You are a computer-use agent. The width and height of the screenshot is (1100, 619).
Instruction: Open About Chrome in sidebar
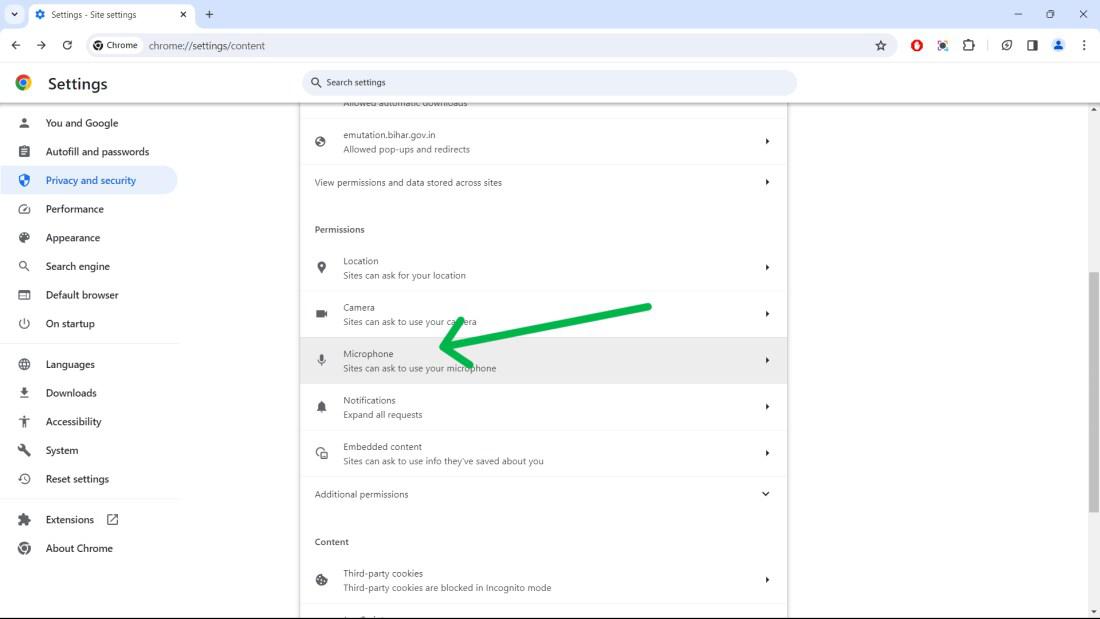click(x=89, y=548)
